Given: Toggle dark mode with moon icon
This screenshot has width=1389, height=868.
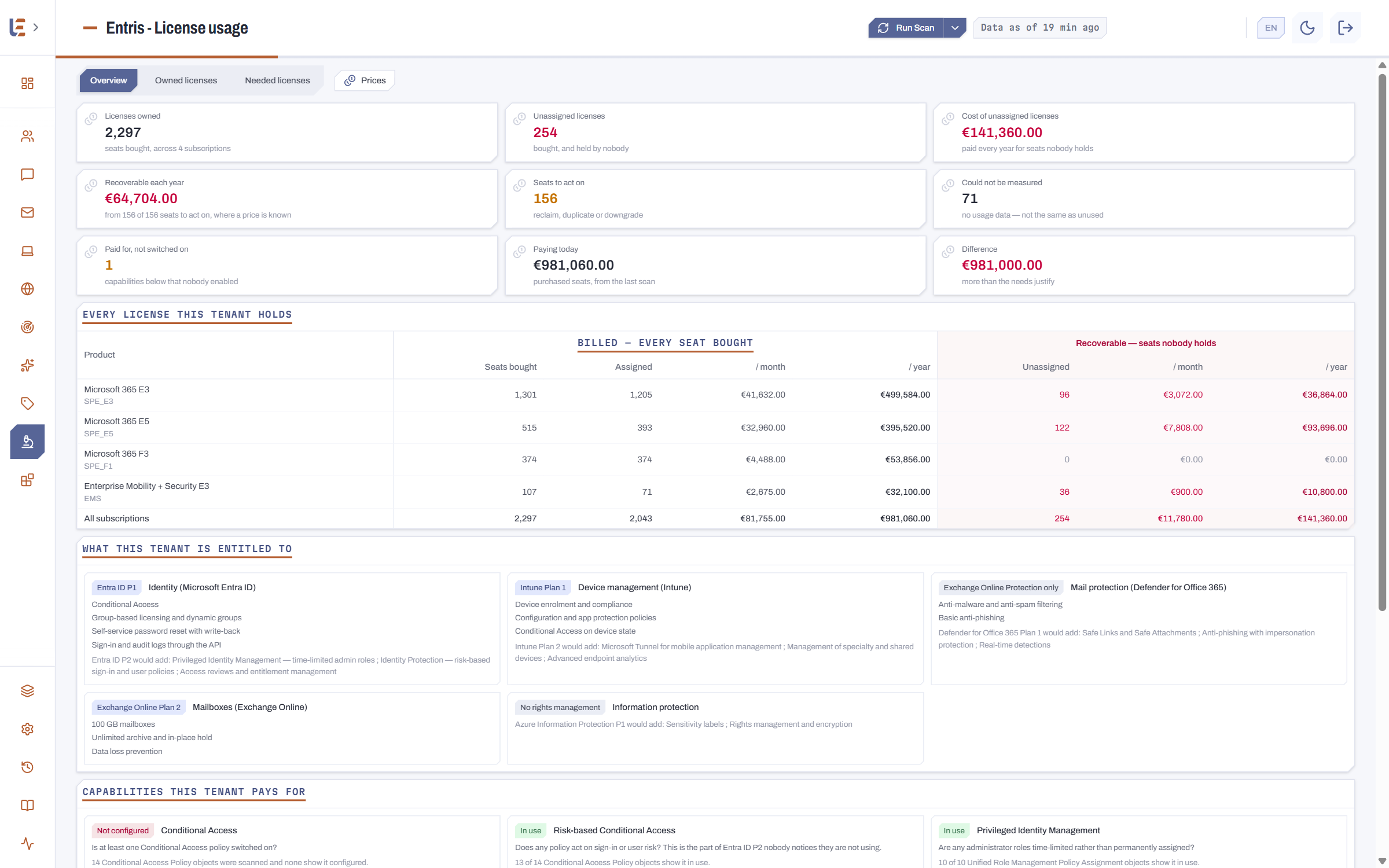Looking at the screenshot, I should (1307, 27).
